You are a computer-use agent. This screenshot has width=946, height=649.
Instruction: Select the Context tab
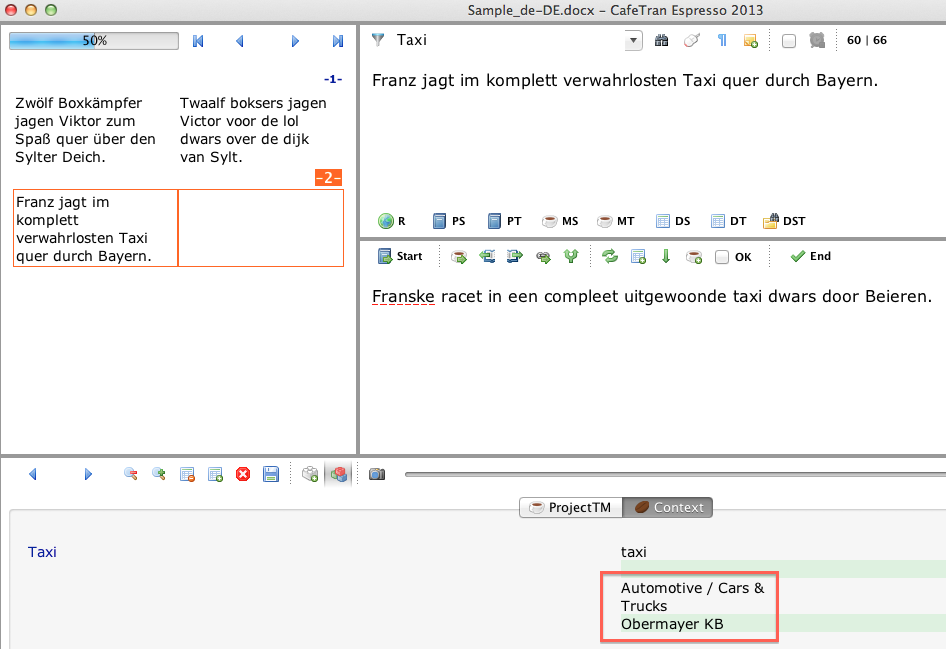[667, 507]
